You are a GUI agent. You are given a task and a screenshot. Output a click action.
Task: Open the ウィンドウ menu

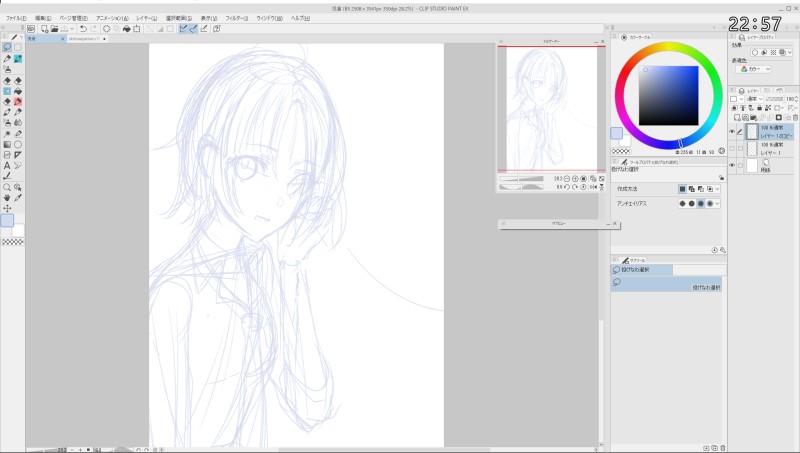click(x=269, y=18)
